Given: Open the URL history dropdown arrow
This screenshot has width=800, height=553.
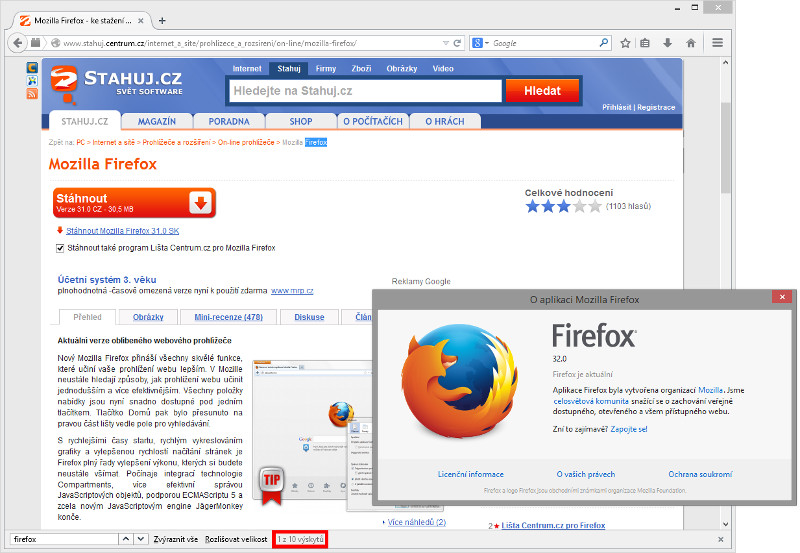Looking at the screenshot, I should point(445,43).
